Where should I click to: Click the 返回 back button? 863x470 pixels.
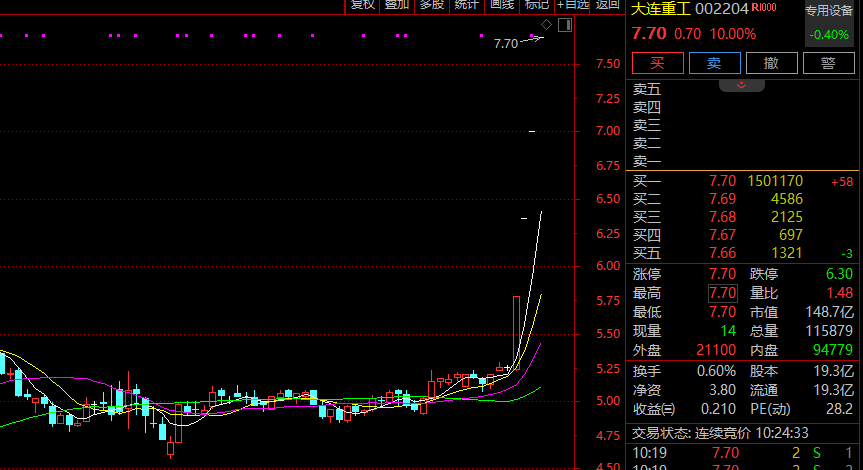(x=607, y=5)
